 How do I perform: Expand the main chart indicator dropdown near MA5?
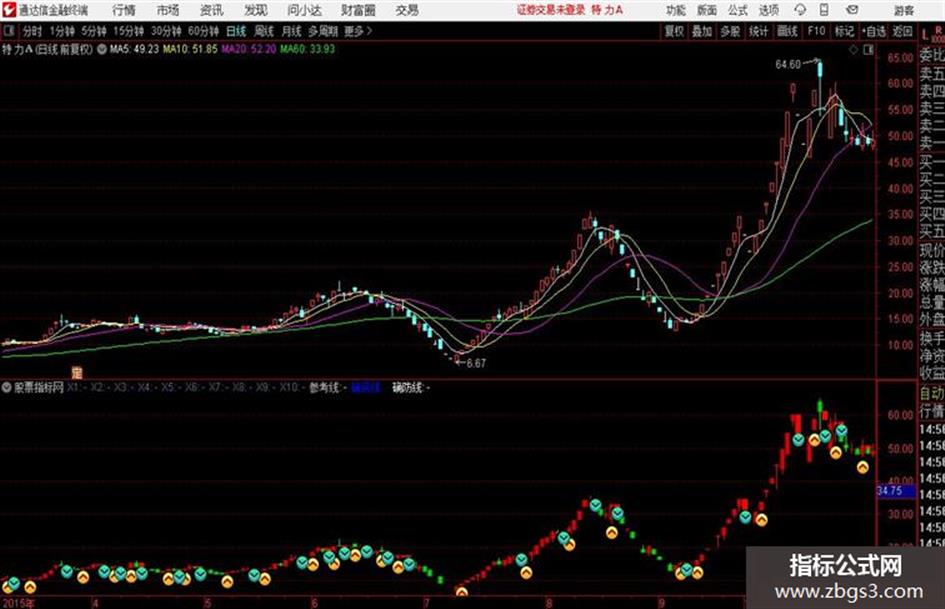[102, 49]
